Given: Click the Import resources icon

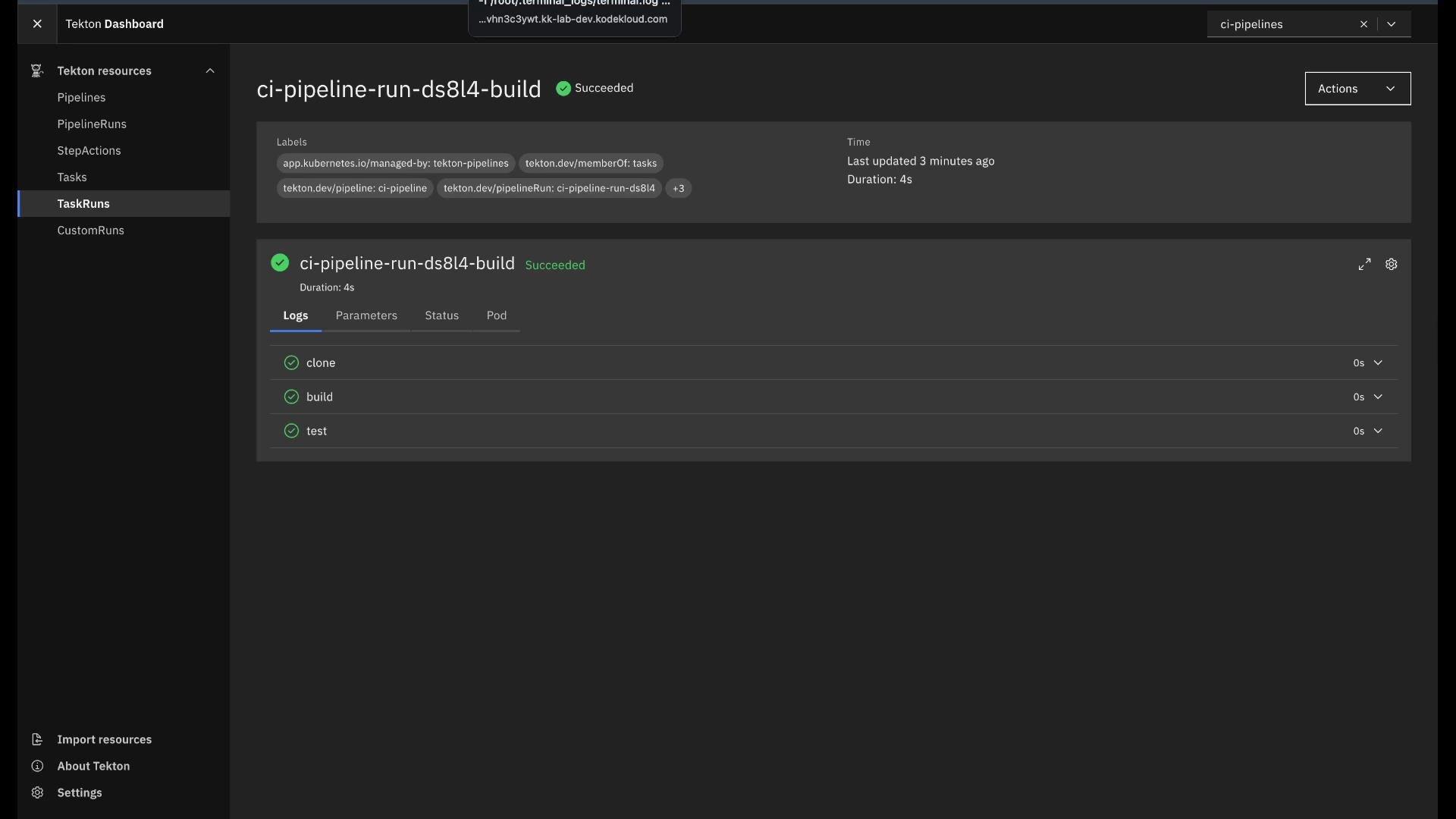Looking at the screenshot, I should point(36,739).
